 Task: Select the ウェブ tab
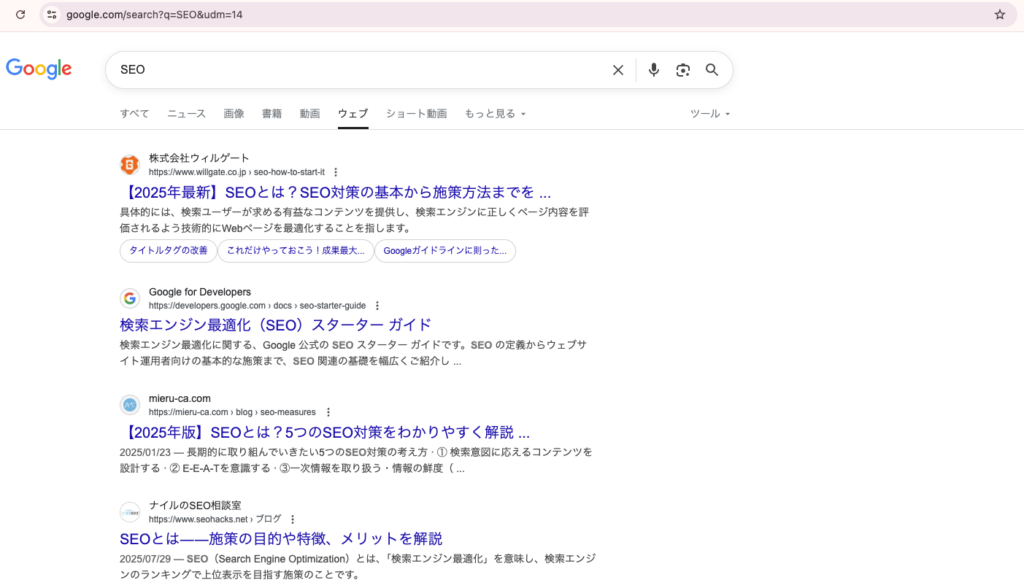click(x=353, y=114)
